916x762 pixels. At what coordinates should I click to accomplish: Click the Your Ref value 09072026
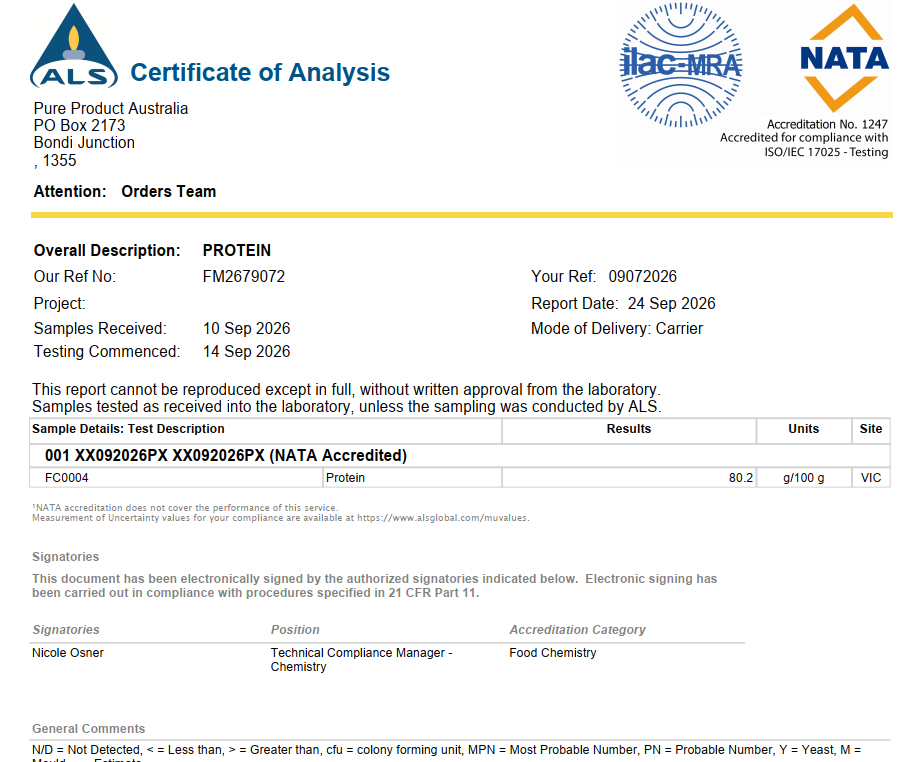643,276
